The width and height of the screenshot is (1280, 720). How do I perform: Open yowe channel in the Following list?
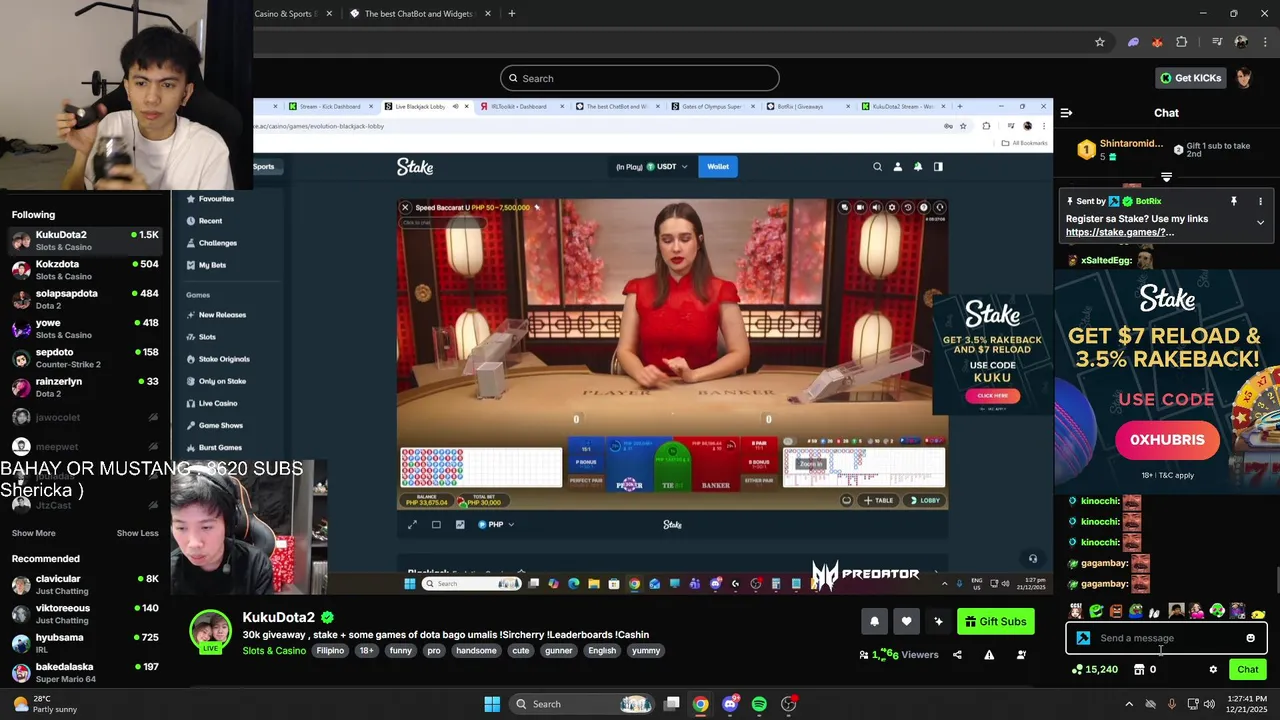85,328
